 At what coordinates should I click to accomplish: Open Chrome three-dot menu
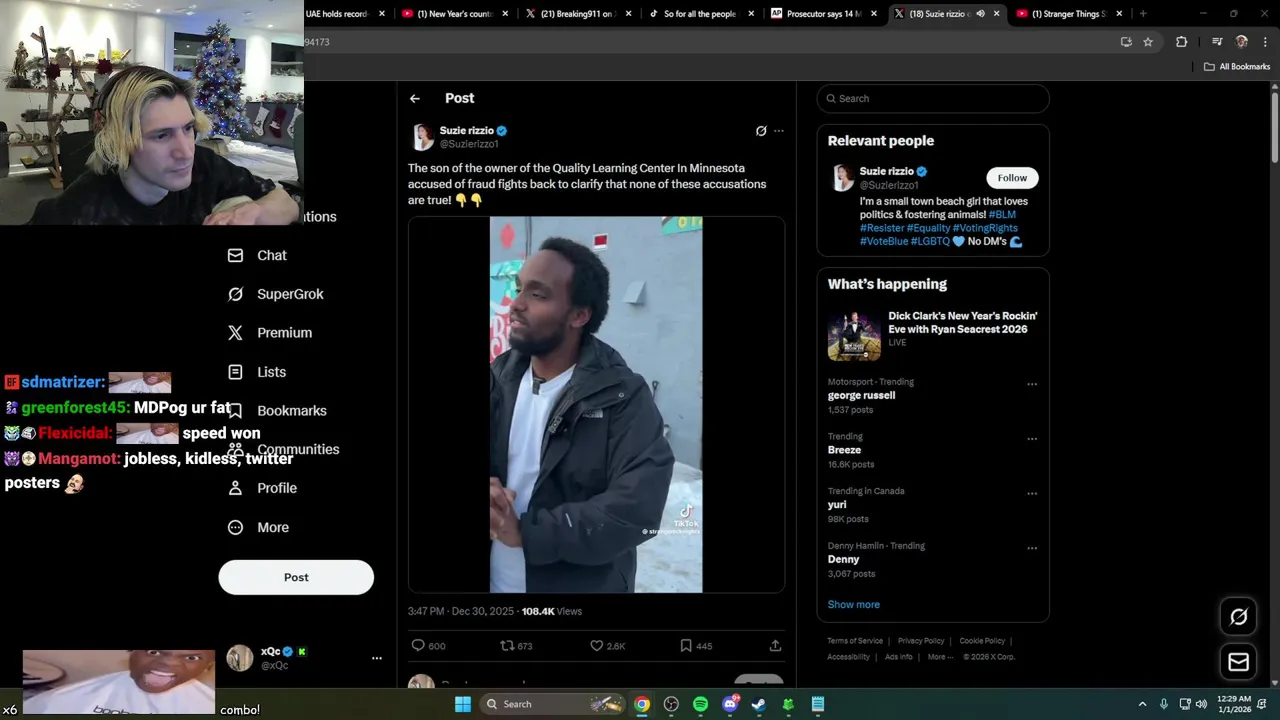1266,42
